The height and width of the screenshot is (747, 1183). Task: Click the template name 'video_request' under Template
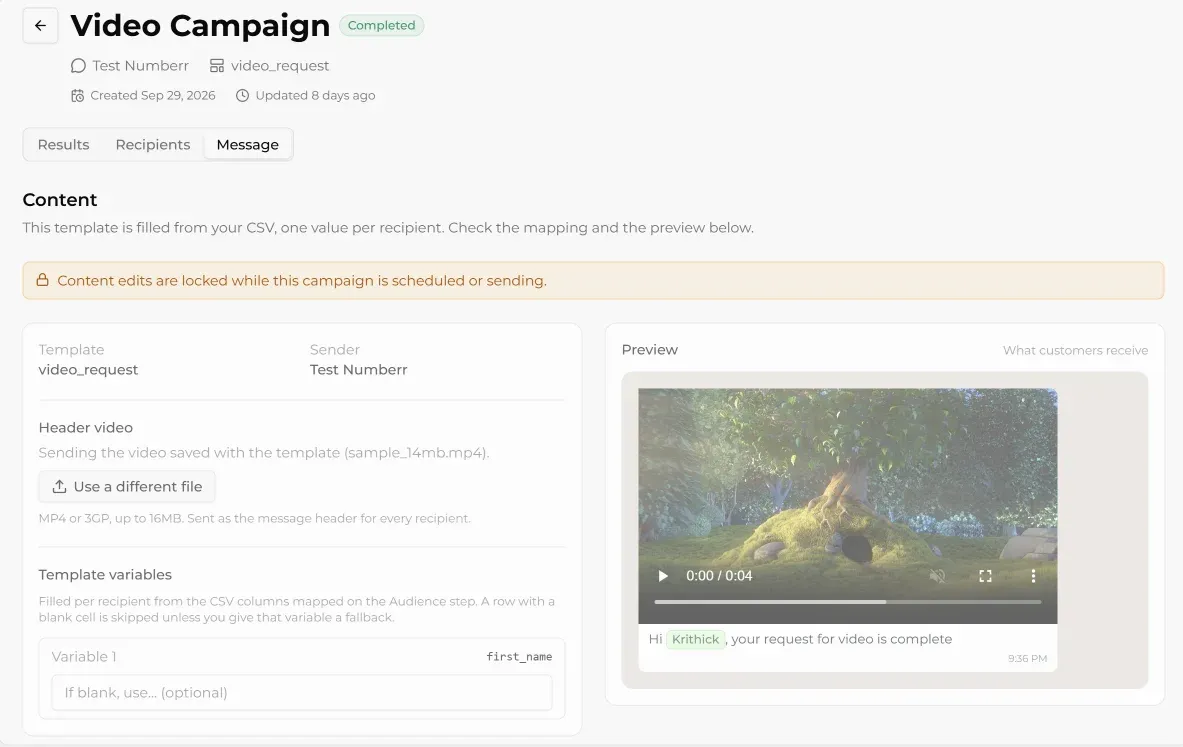tap(88, 370)
